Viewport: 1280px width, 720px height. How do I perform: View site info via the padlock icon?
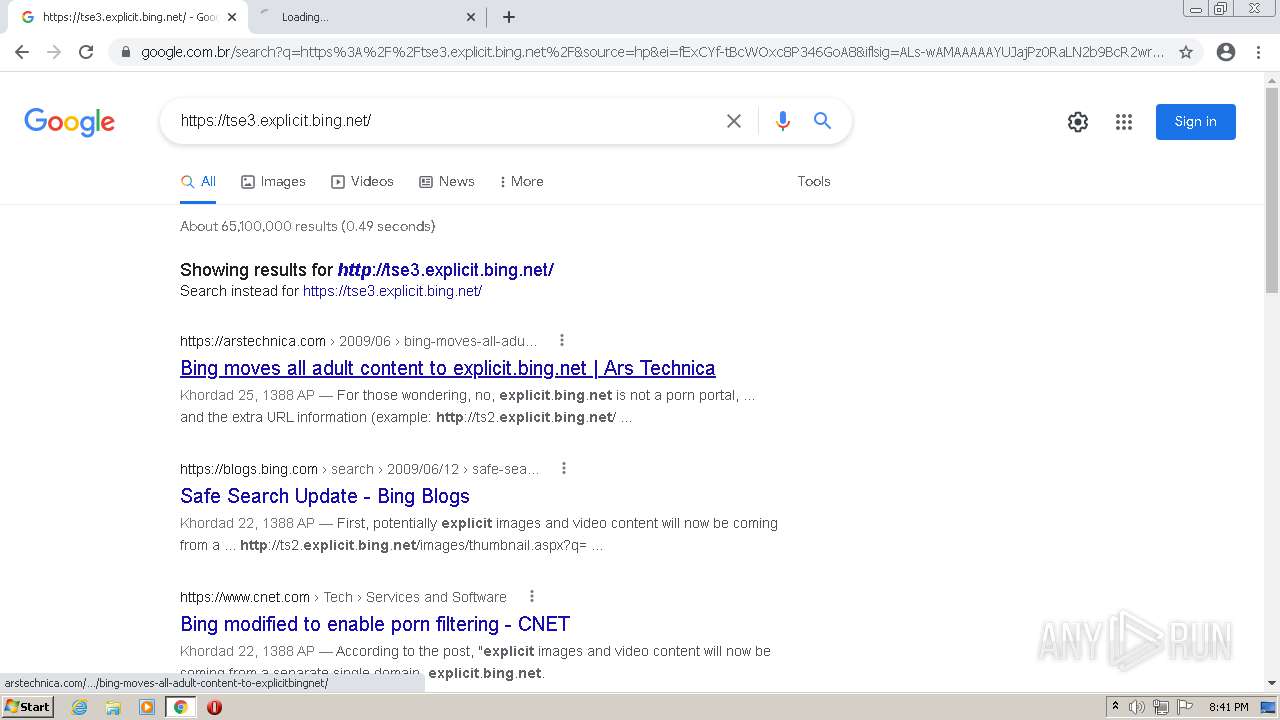tap(124, 52)
